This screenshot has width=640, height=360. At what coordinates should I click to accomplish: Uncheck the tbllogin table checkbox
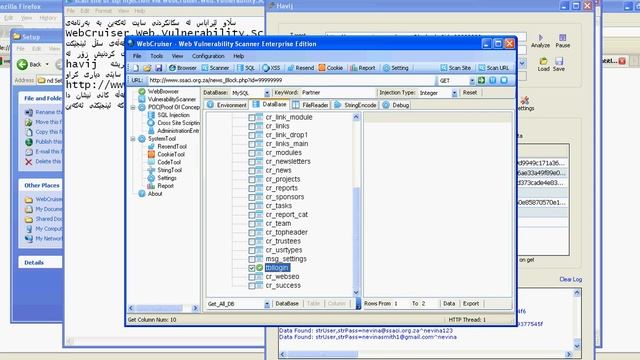[x=251, y=268]
